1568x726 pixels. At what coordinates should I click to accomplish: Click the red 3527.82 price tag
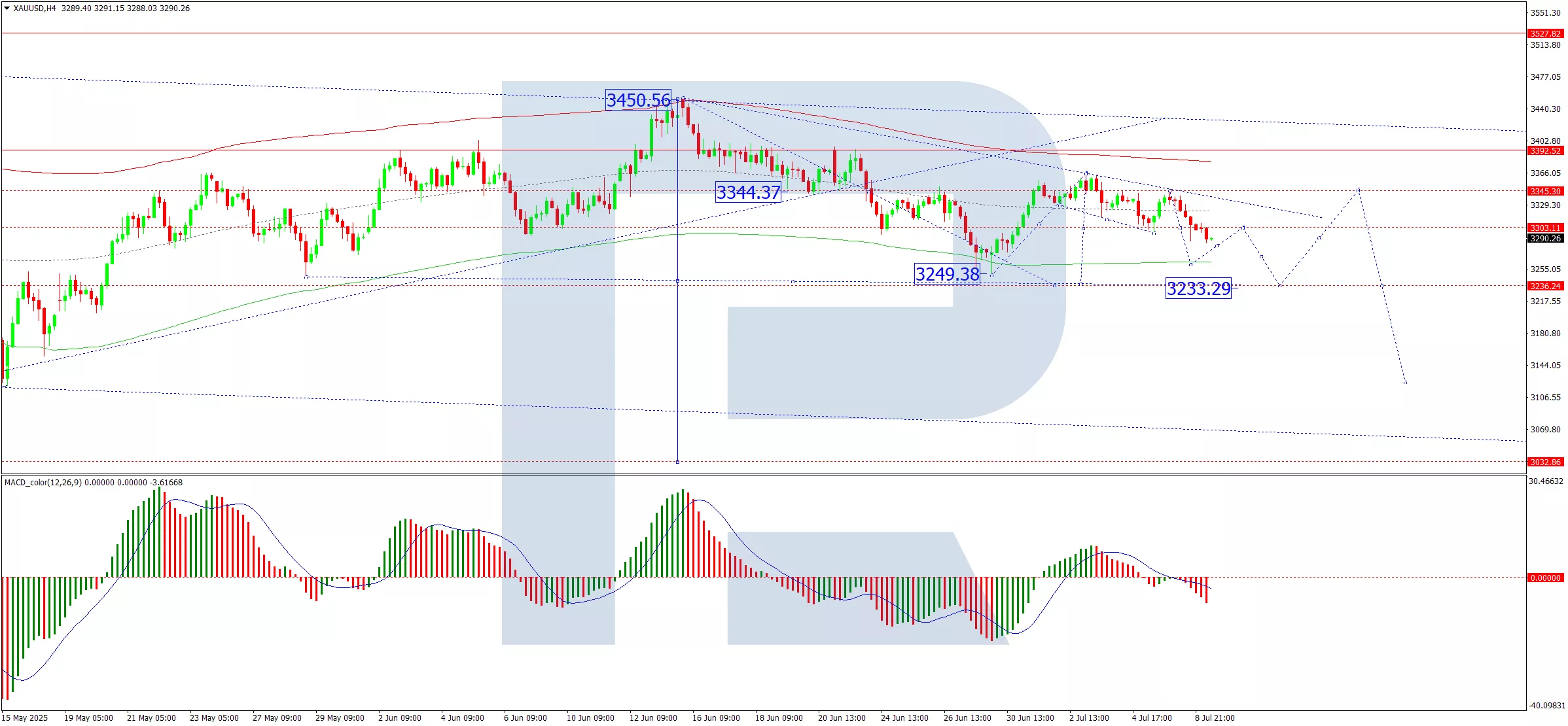[x=1545, y=33]
